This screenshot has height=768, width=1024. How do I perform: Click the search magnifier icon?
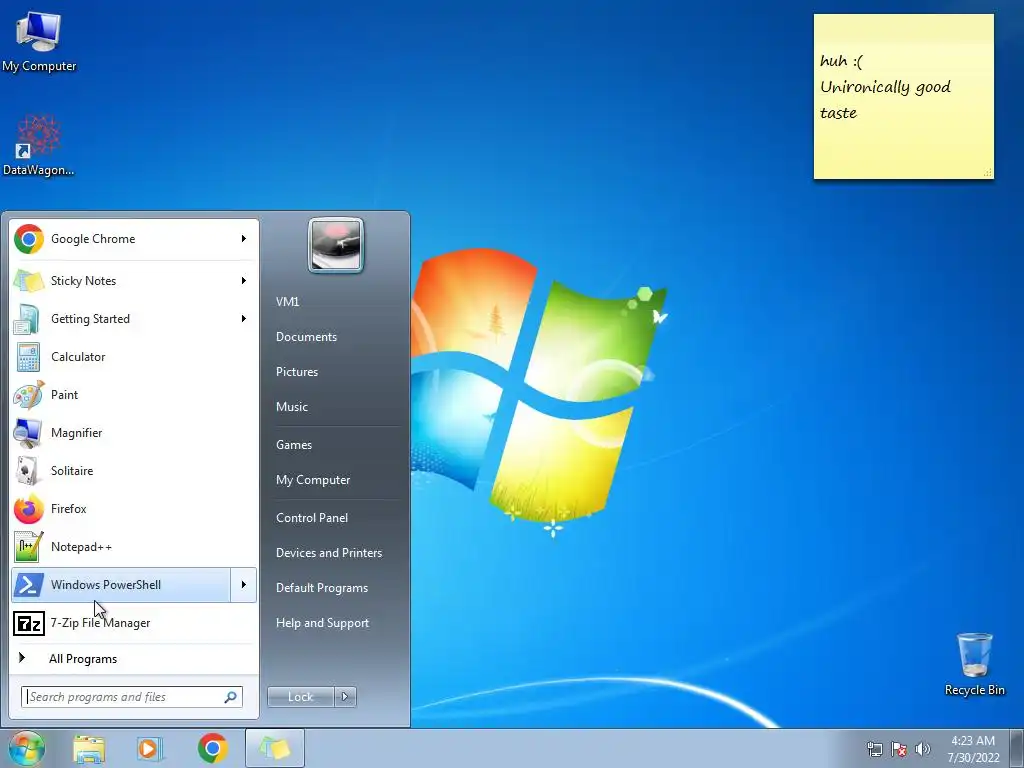tap(231, 697)
